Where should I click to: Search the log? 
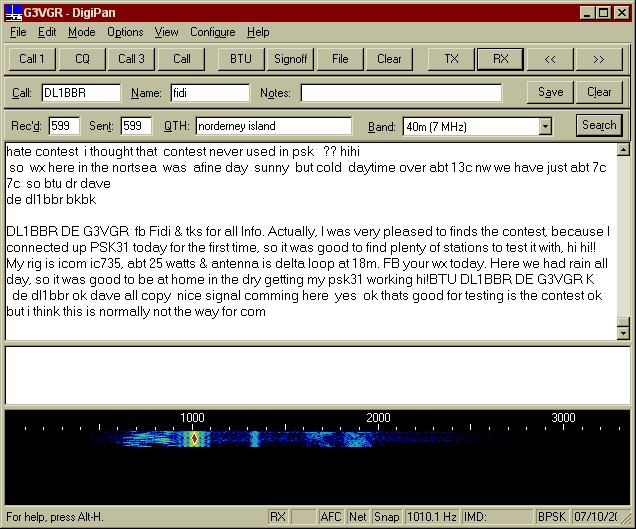[599, 125]
